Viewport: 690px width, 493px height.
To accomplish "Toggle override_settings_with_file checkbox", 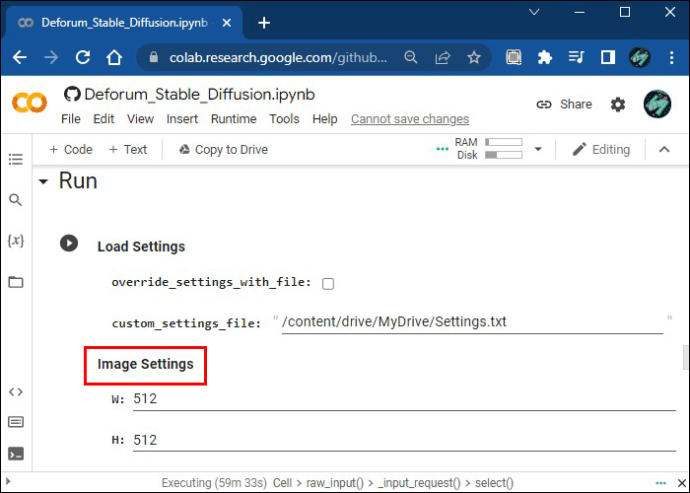I will [x=328, y=283].
